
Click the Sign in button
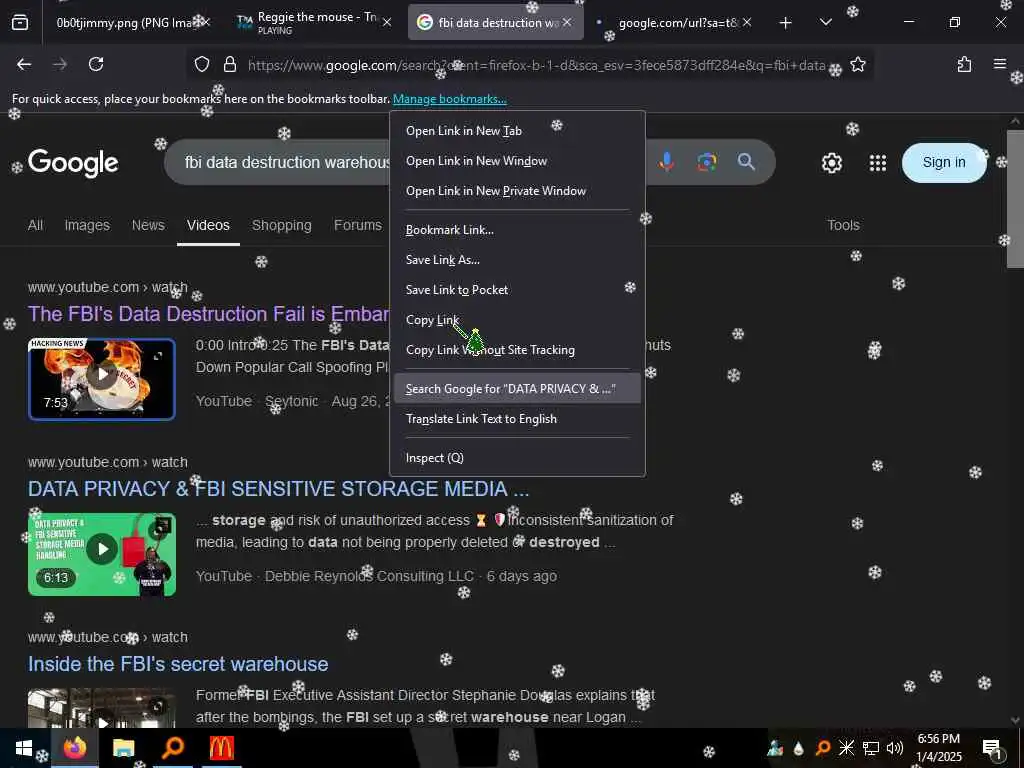[944, 163]
